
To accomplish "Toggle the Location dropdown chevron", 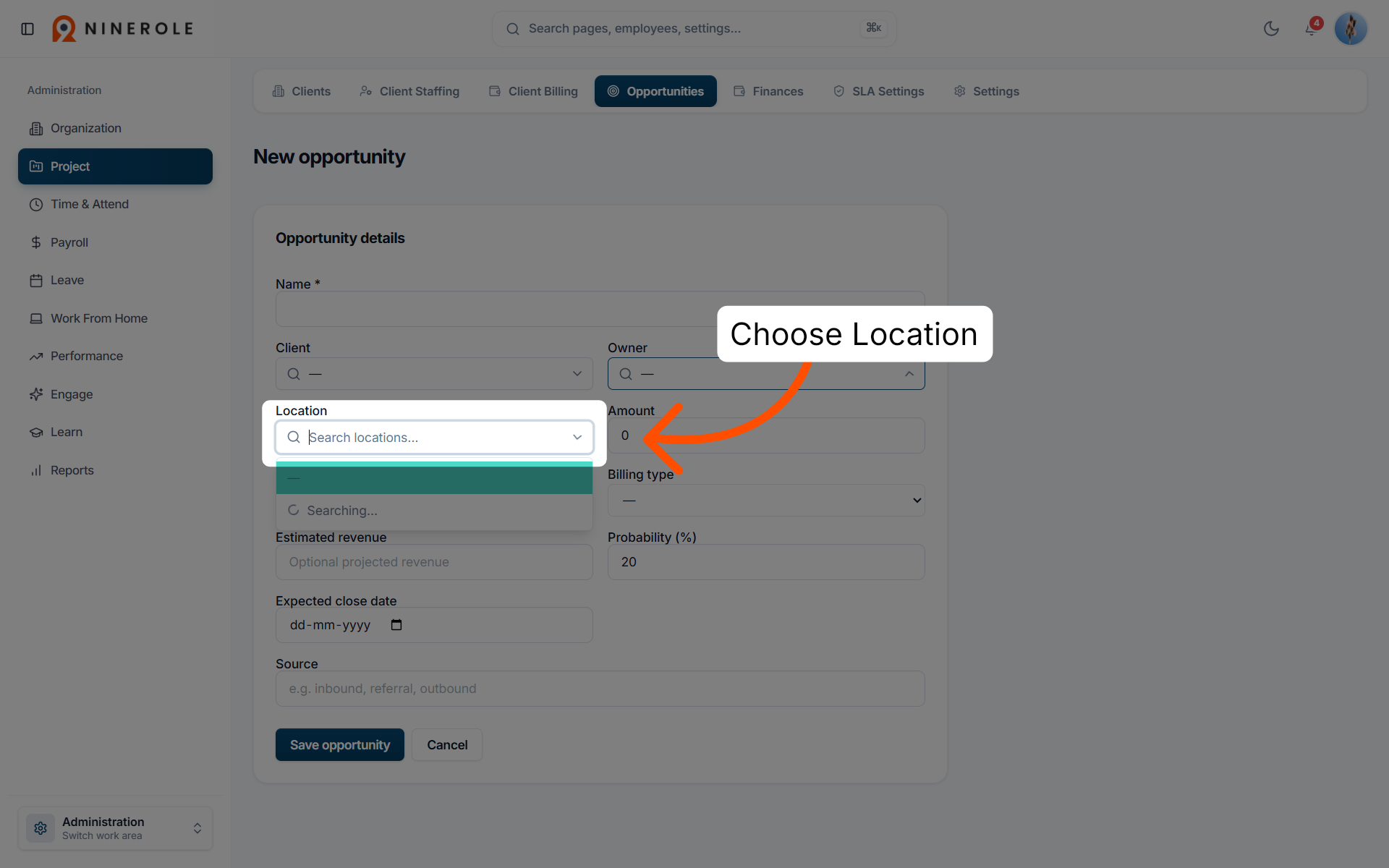I will (577, 437).
